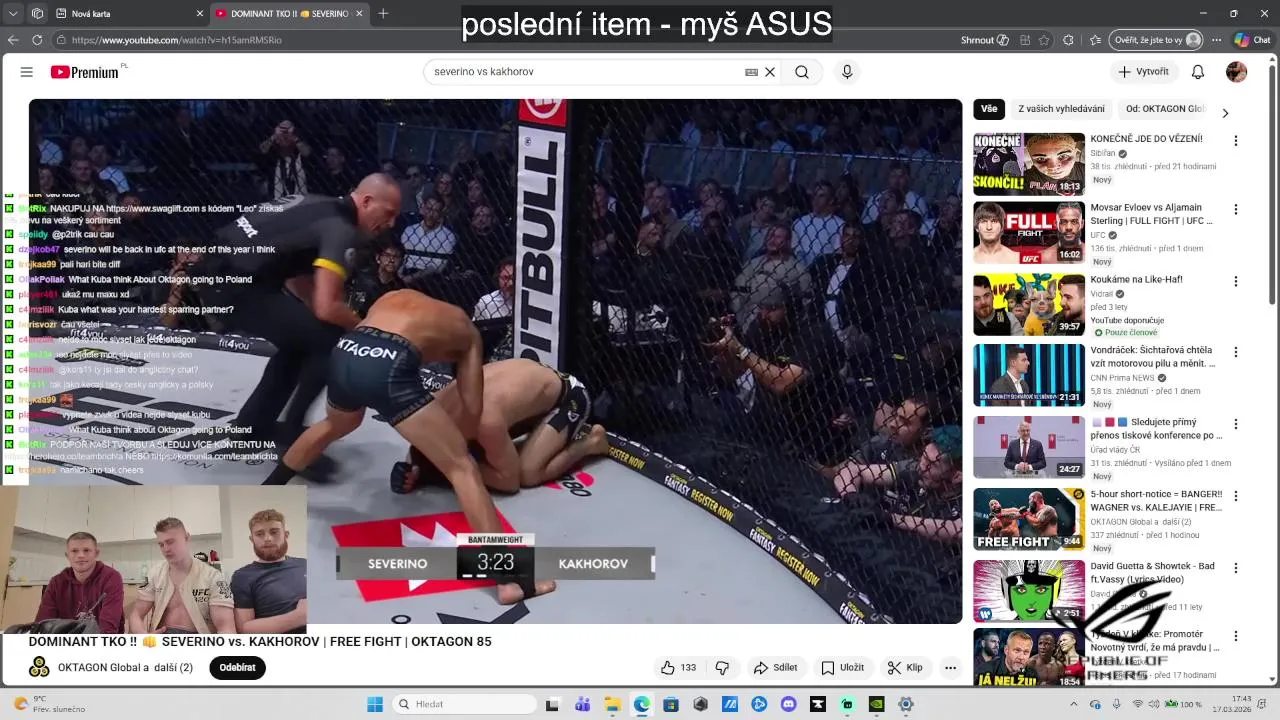Open the Edge workspaces icon
The height and width of the screenshot is (720, 1280).
37,14
